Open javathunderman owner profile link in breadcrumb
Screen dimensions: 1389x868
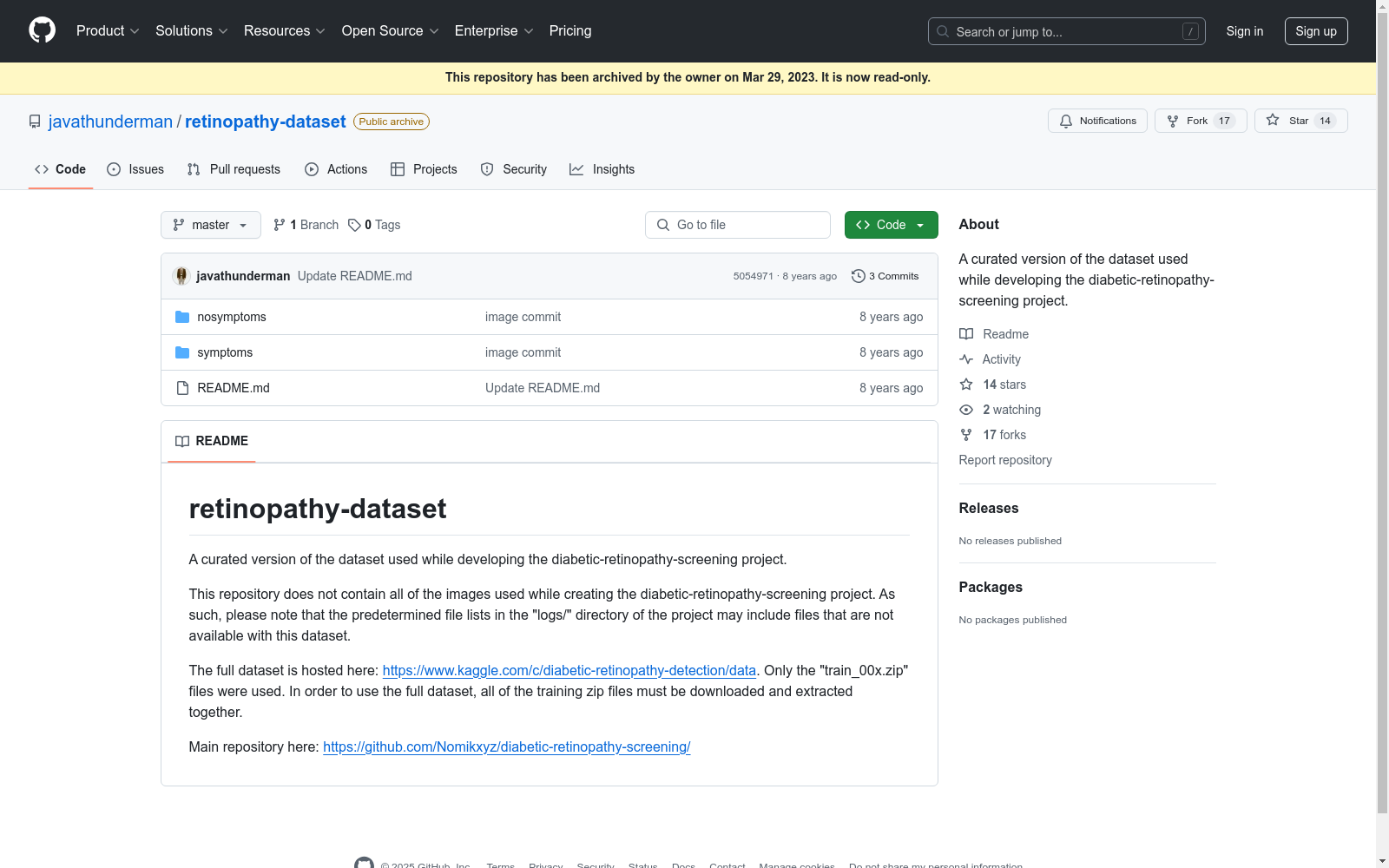pos(110,122)
